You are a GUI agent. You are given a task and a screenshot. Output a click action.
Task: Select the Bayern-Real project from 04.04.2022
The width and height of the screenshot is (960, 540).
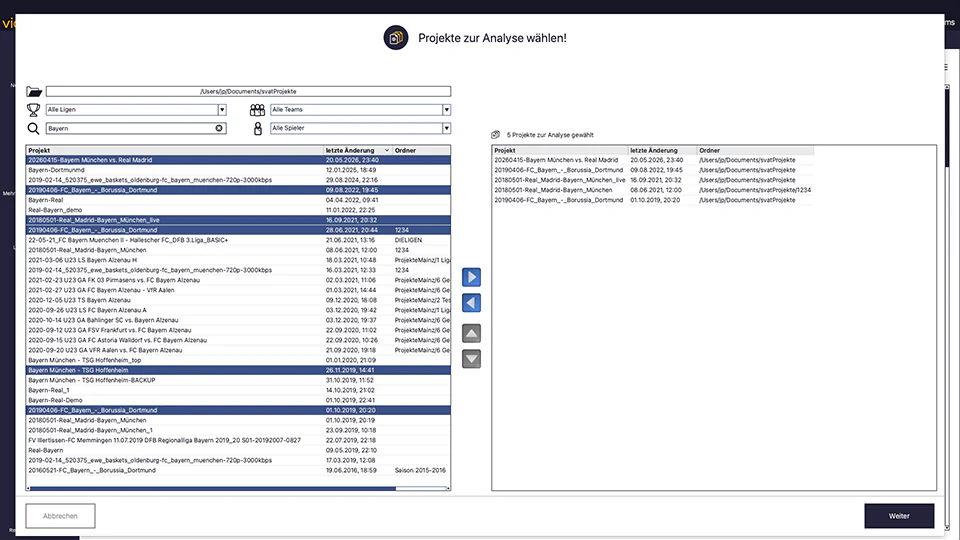pyautogui.click(x=238, y=200)
